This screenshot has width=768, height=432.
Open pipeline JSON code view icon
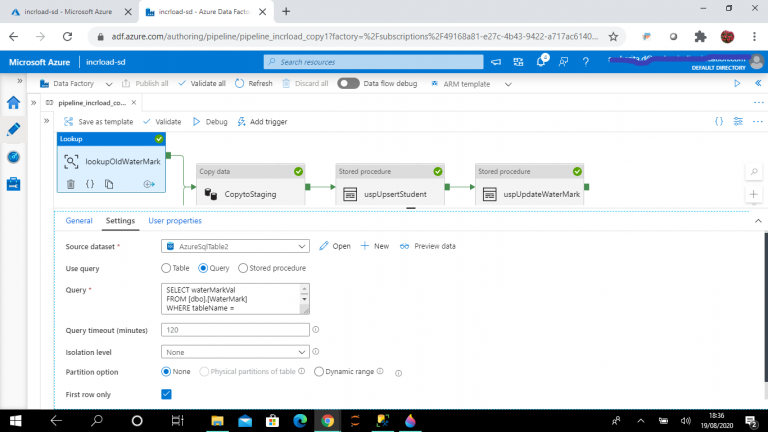(x=719, y=121)
